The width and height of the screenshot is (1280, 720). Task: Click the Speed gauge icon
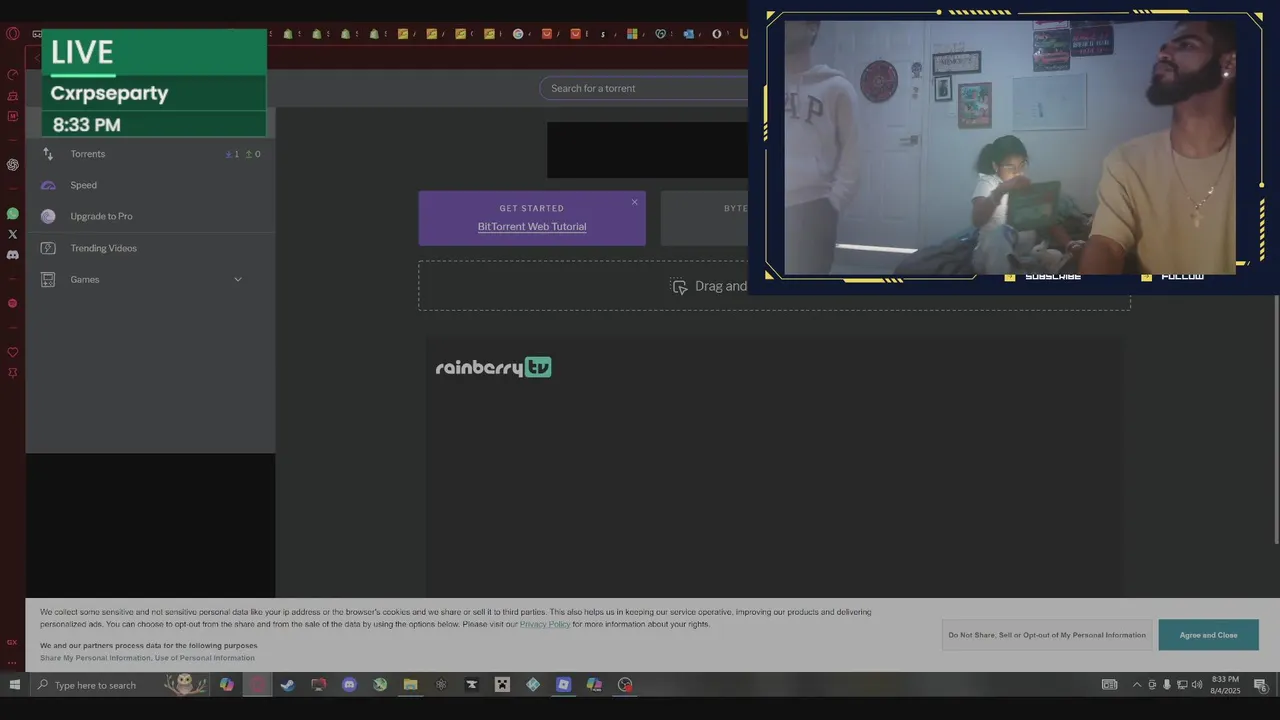tap(48, 185)
